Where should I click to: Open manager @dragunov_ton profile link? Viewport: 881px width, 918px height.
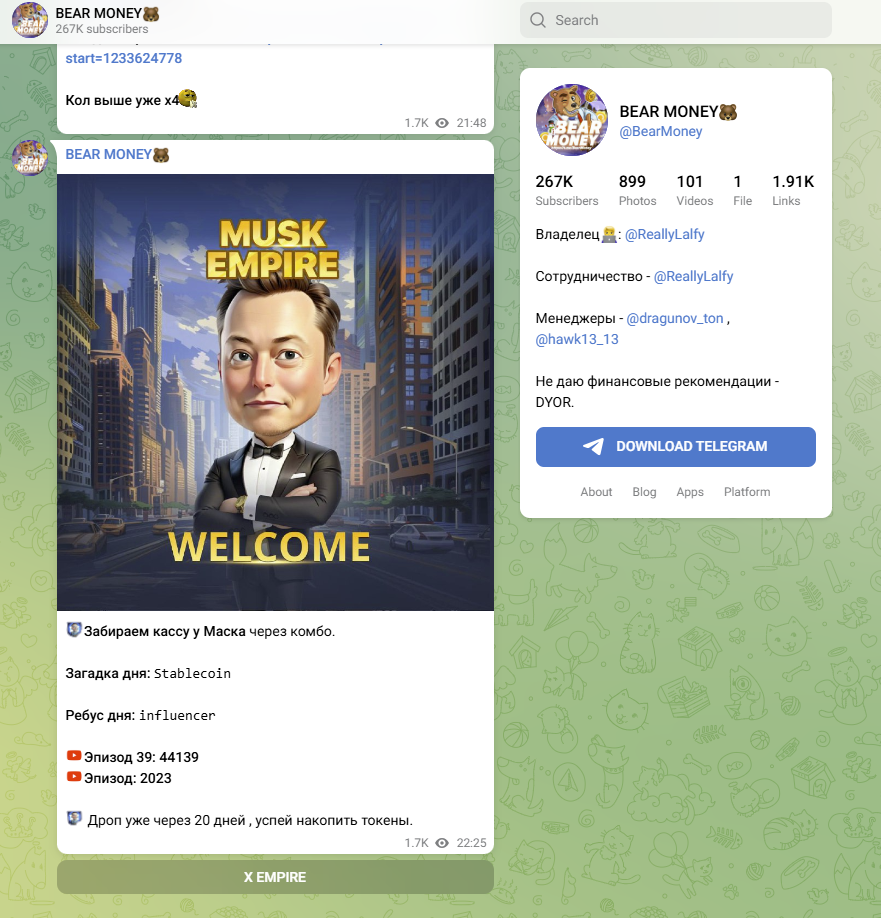tap(674, 318)
